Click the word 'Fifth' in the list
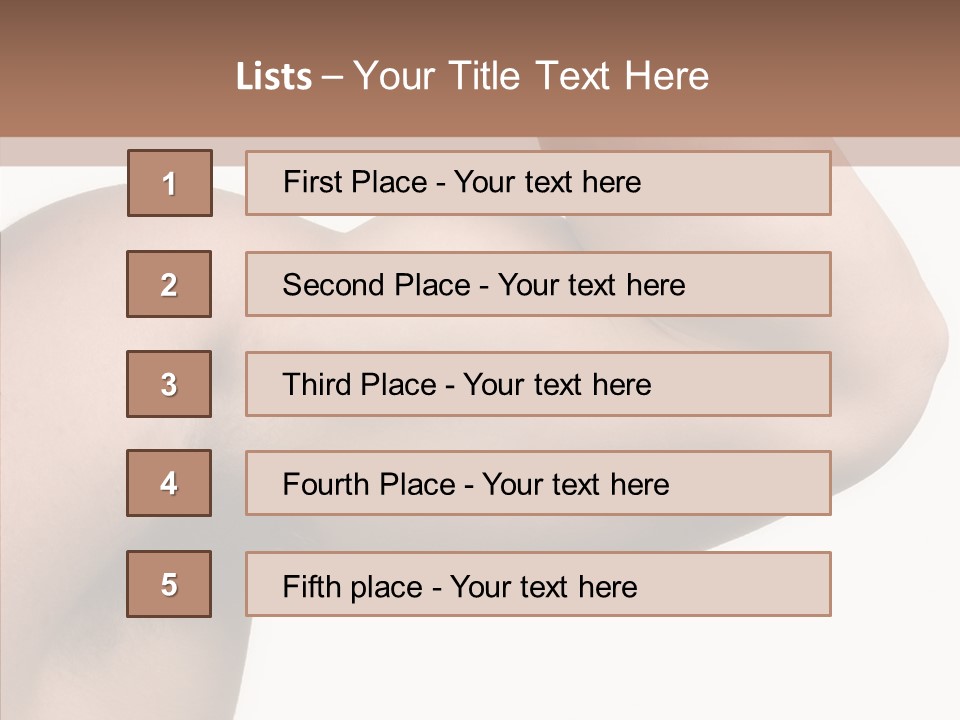The height and width of the screenshot is (720, 960). (311, 586)
